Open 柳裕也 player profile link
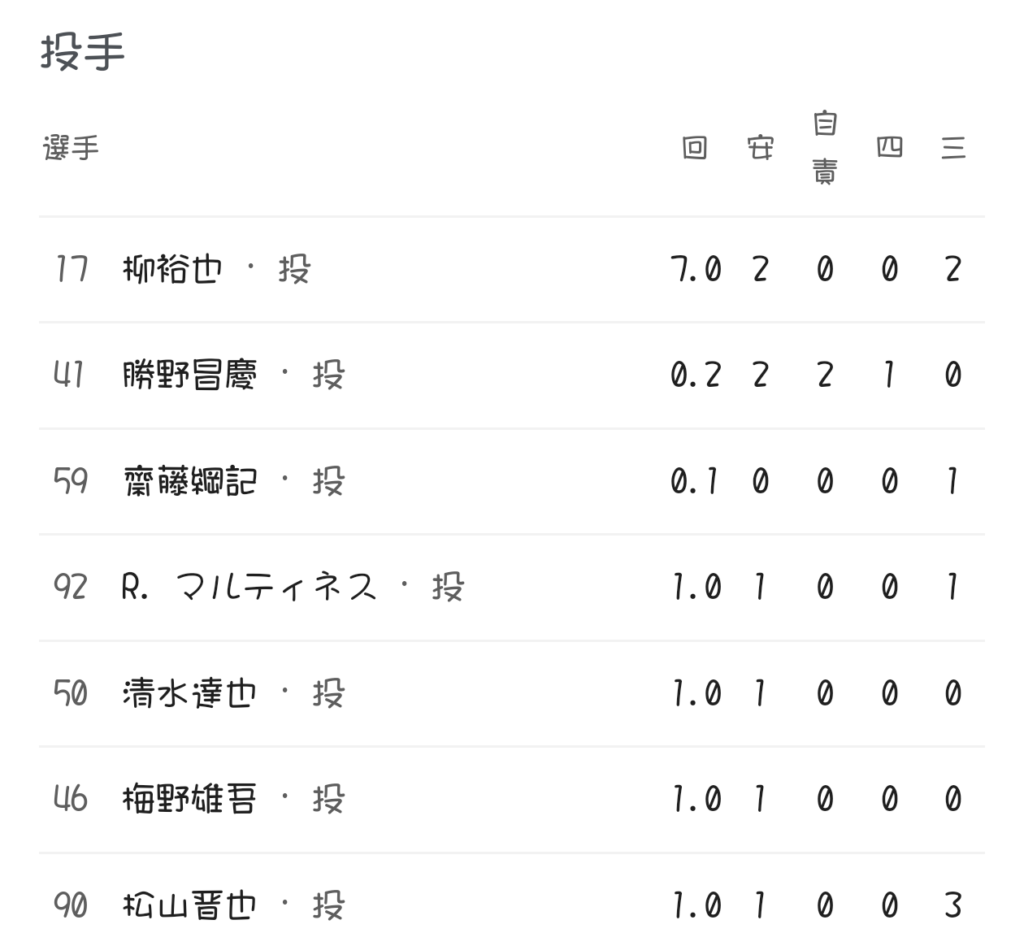Viewport: 1024px width, 946px height. 170,270
